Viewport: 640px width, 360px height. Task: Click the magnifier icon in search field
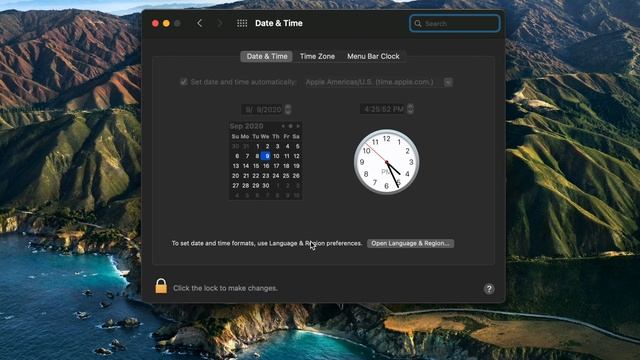418,24
